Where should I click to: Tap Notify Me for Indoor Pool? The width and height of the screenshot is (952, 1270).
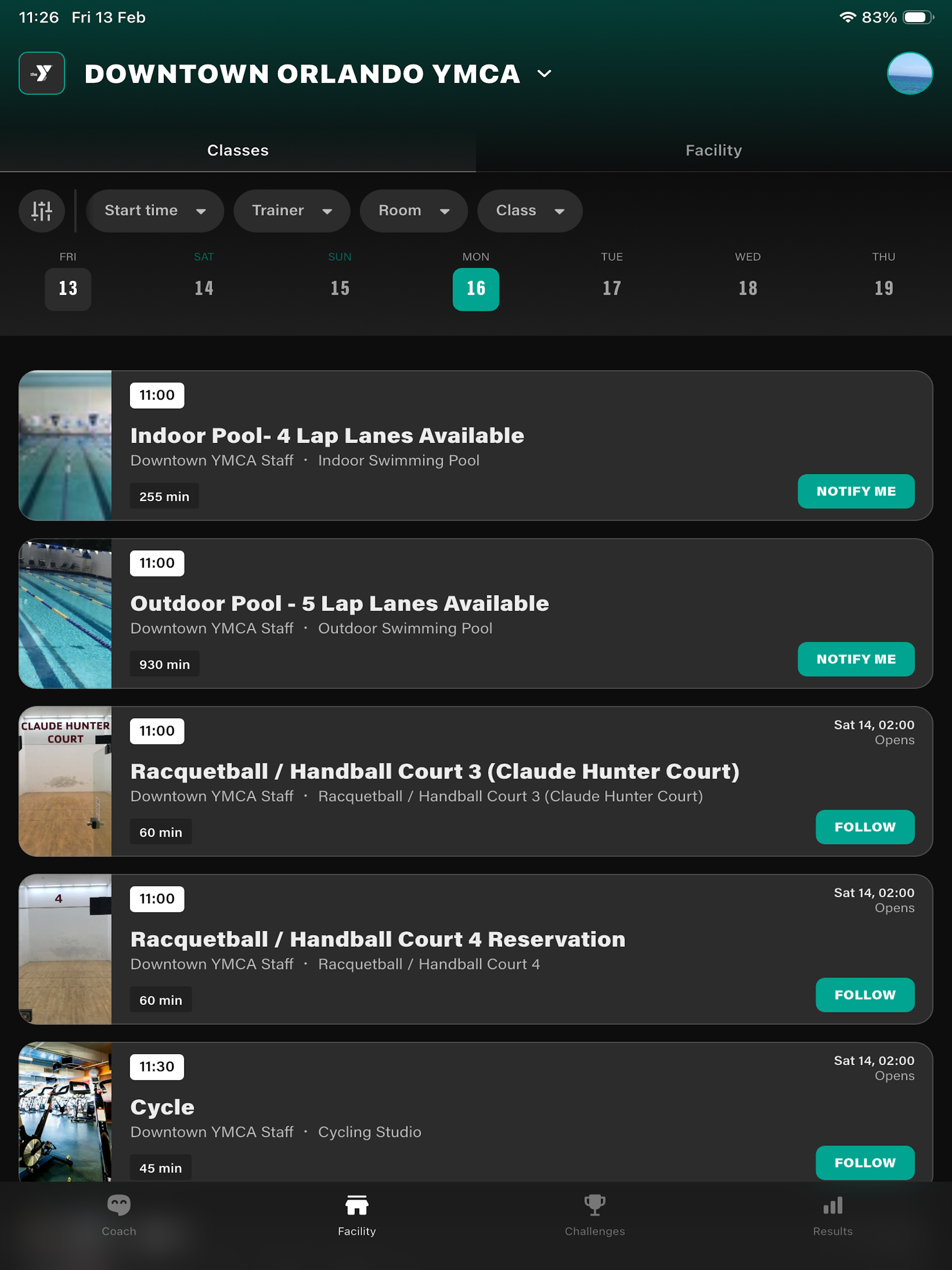coord(856,491)
